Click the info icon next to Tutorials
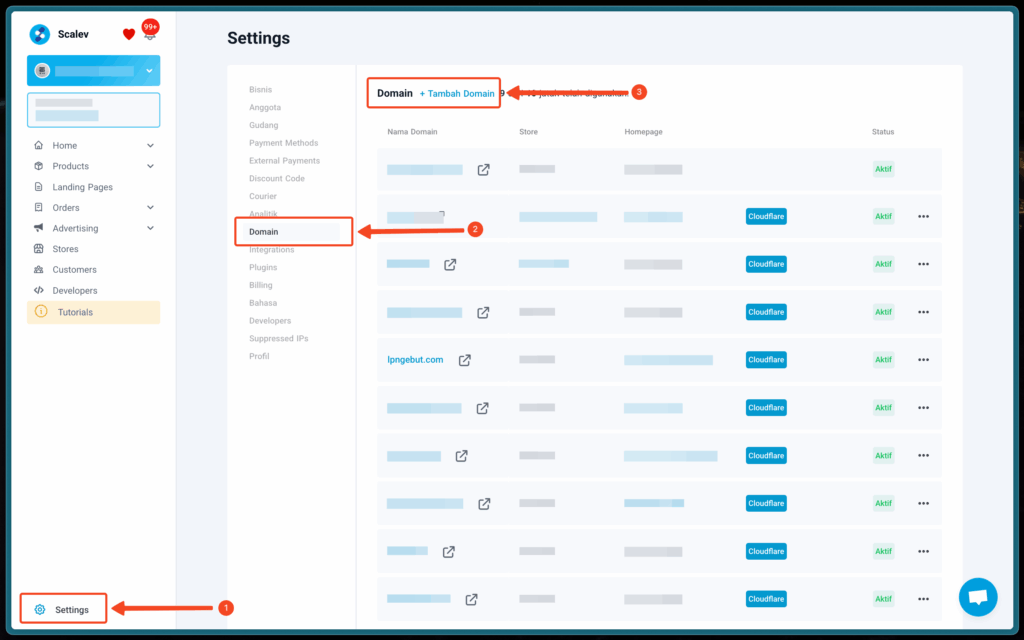This screenshot has width=1024, height=640. coord(40,311)
